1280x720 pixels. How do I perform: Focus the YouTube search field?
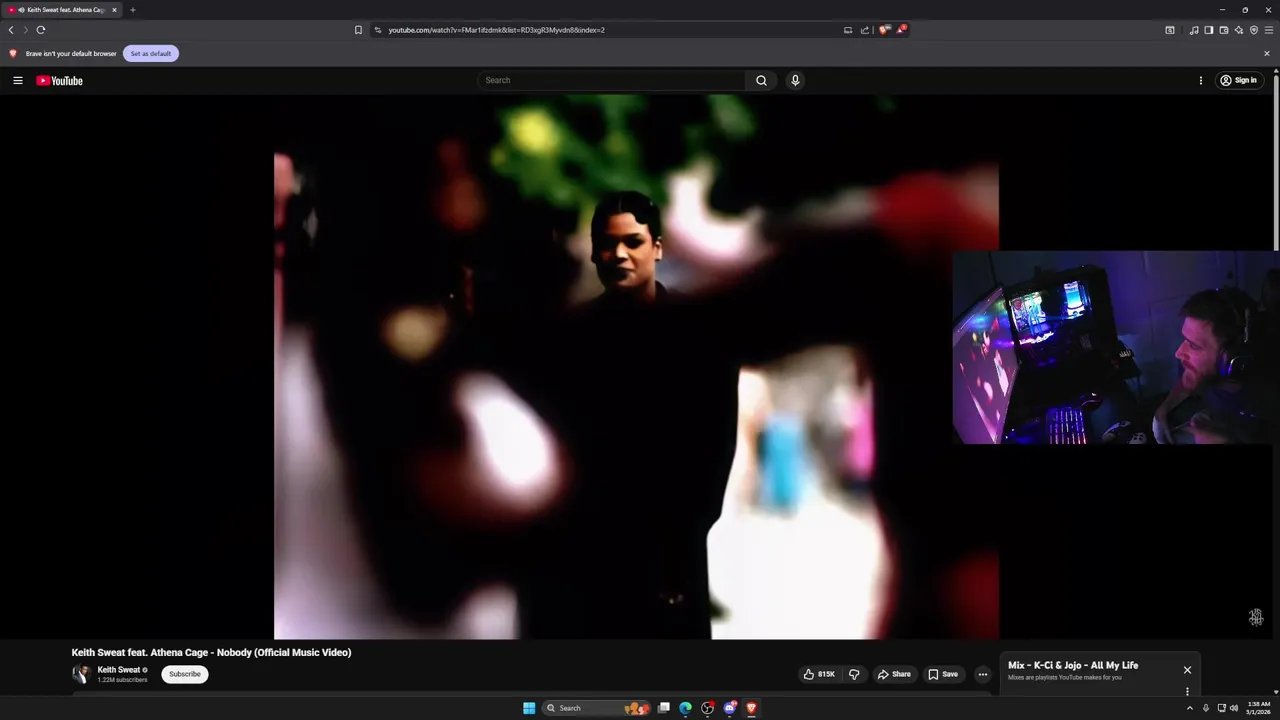click(x=611, y=80)
